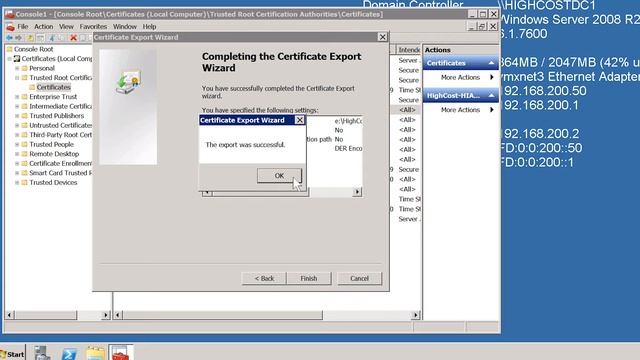Select Certificate Enrollment Requests folder

click(60, 163)
